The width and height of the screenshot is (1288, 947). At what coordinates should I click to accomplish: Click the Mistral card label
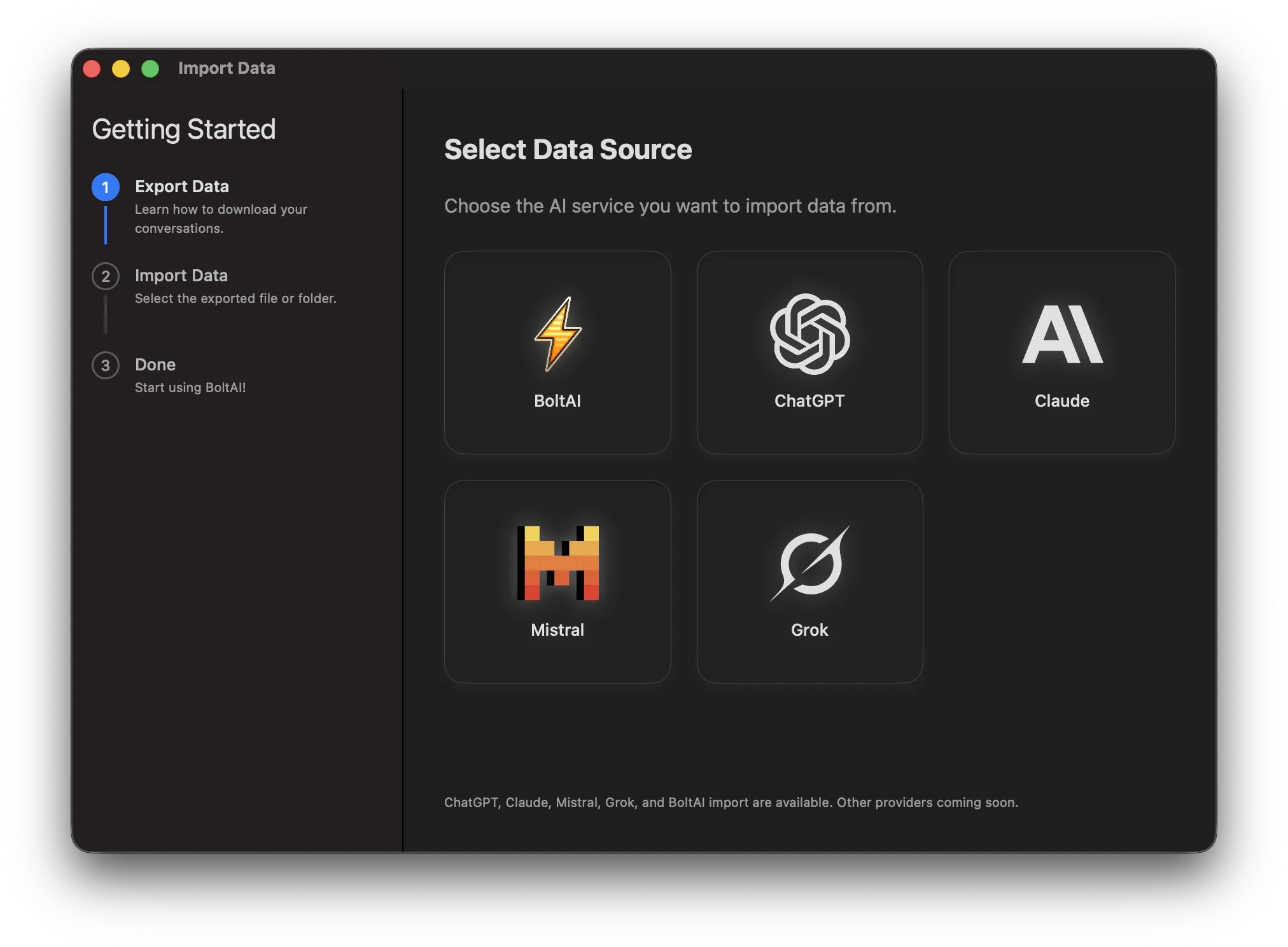tap(557, 629)
